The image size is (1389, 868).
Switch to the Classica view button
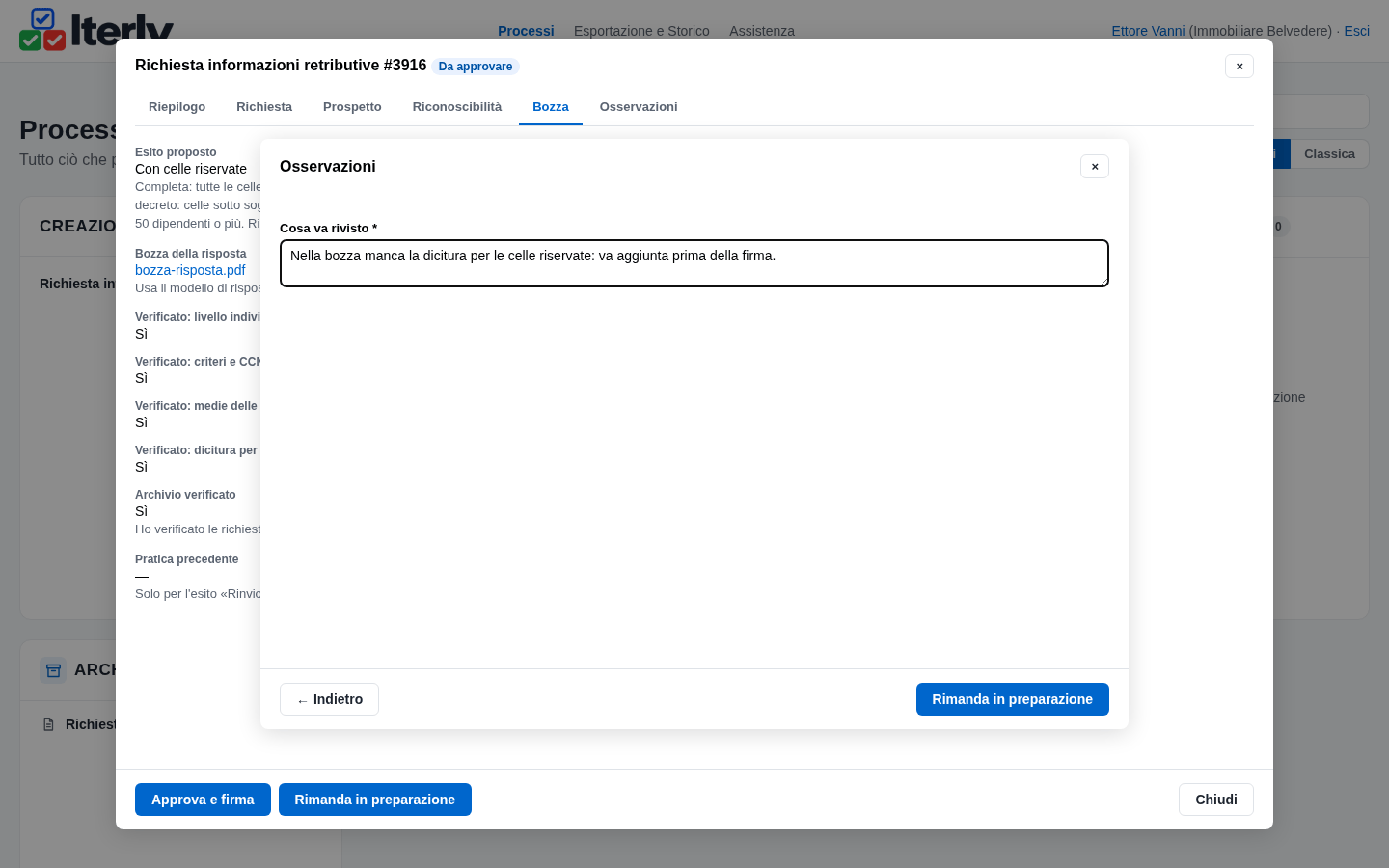[1329, 154]
